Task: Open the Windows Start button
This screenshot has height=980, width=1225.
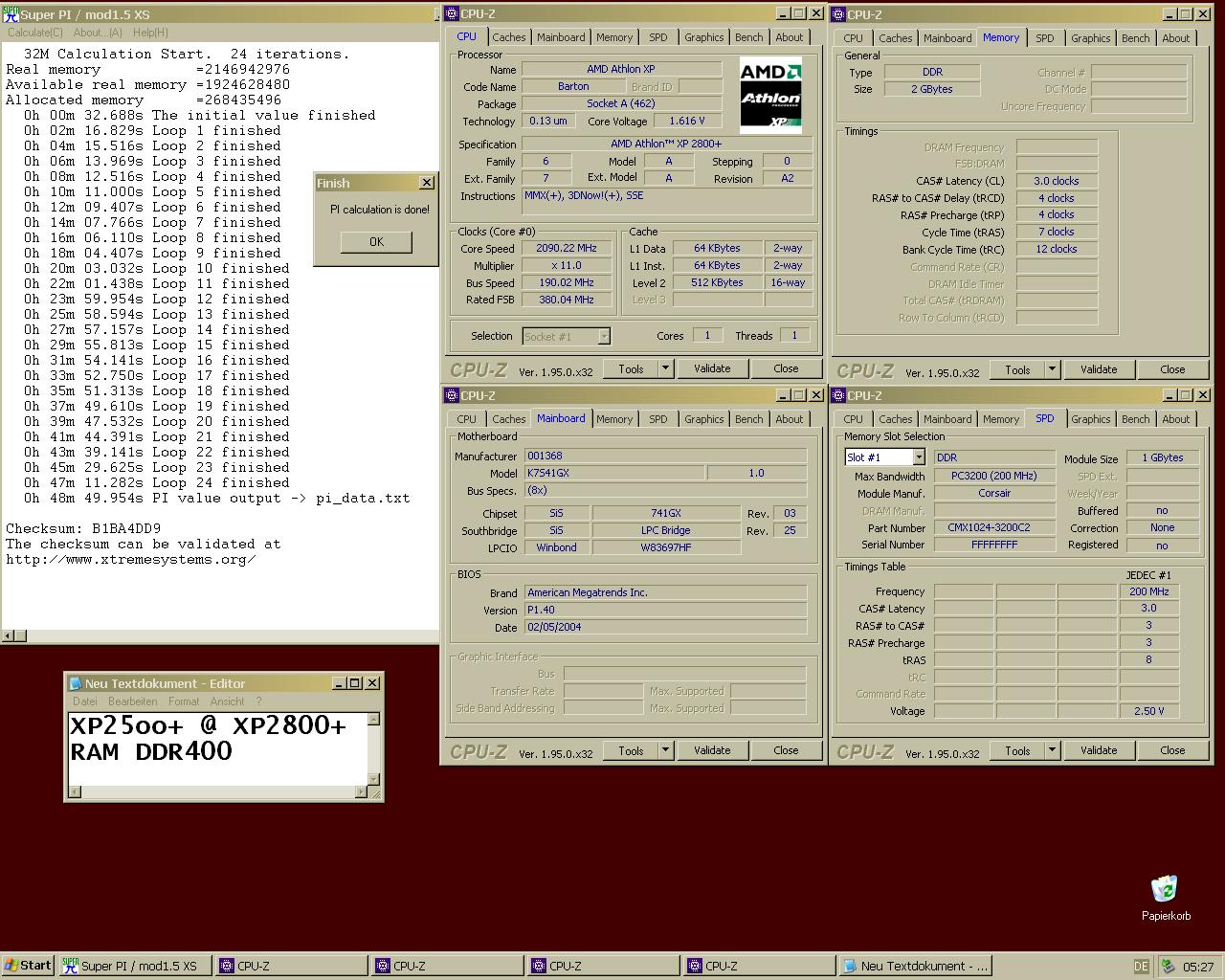Action: click(28, 966)
